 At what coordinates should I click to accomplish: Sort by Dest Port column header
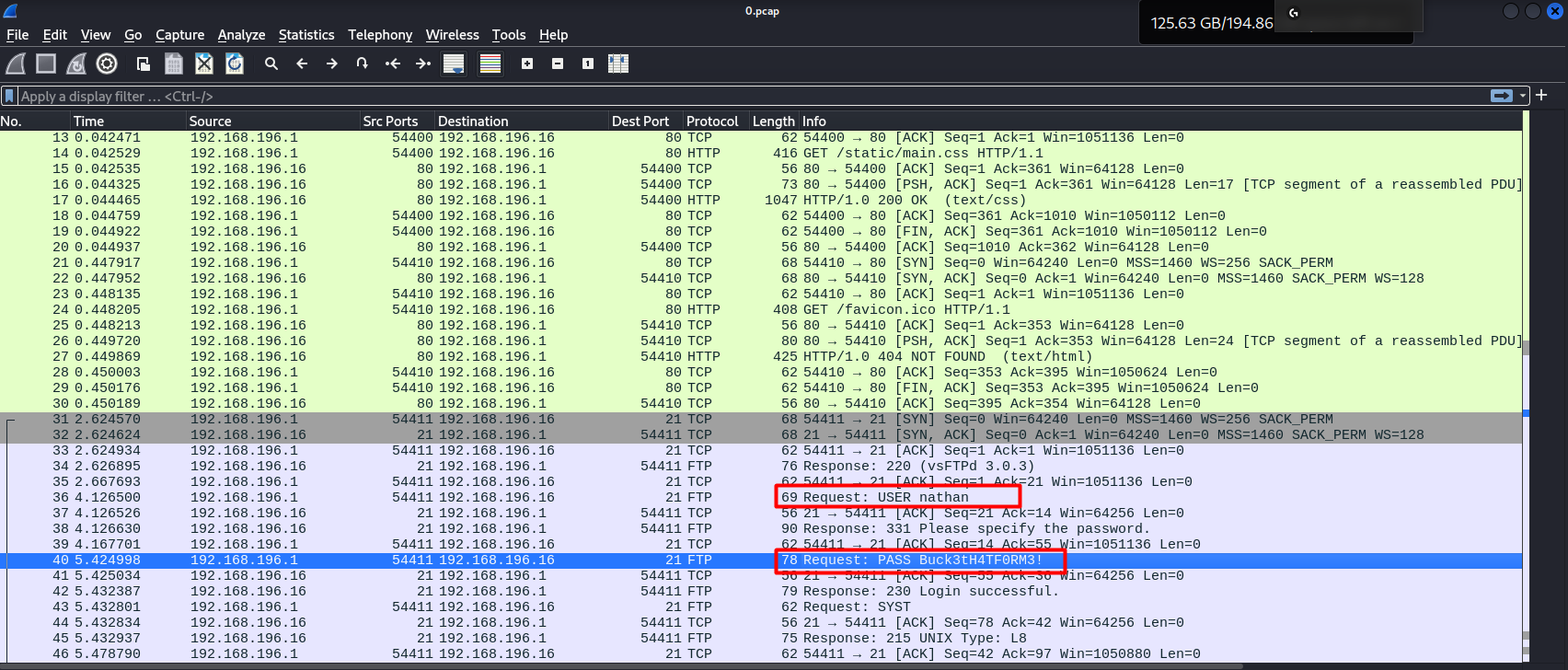click(646, 121)
